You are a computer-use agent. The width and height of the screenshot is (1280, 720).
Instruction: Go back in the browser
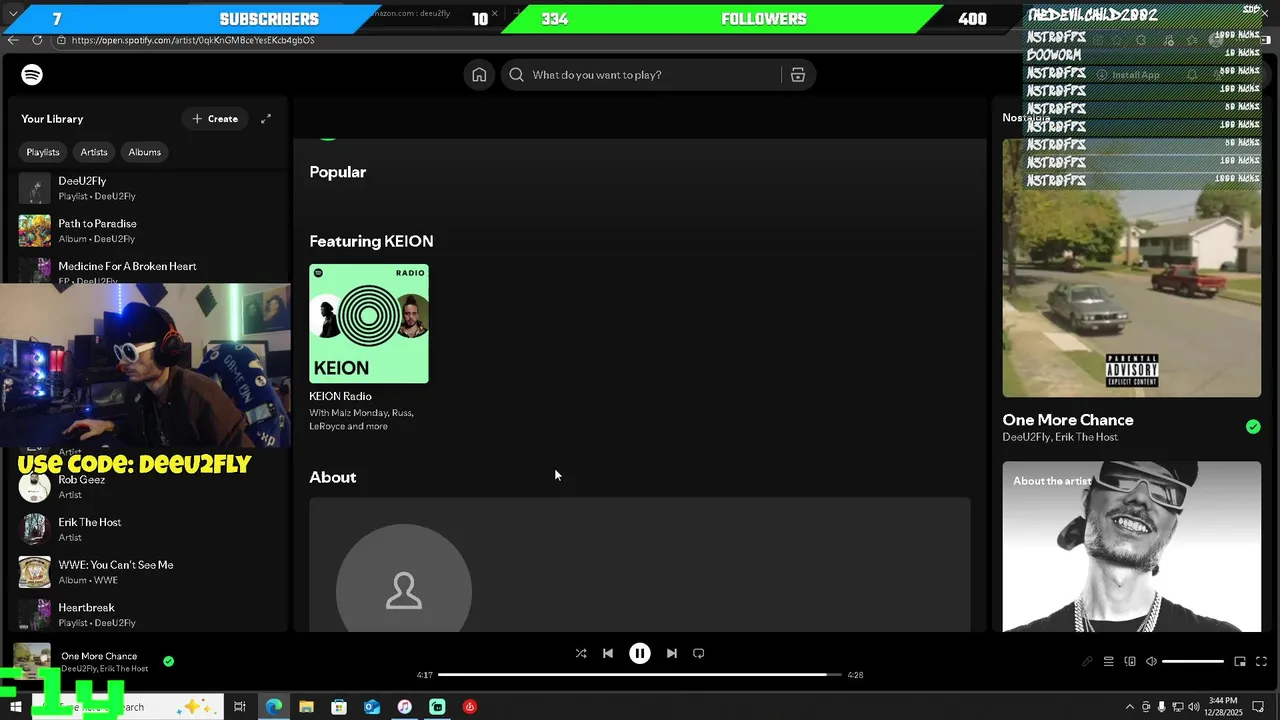click(12, 40)
